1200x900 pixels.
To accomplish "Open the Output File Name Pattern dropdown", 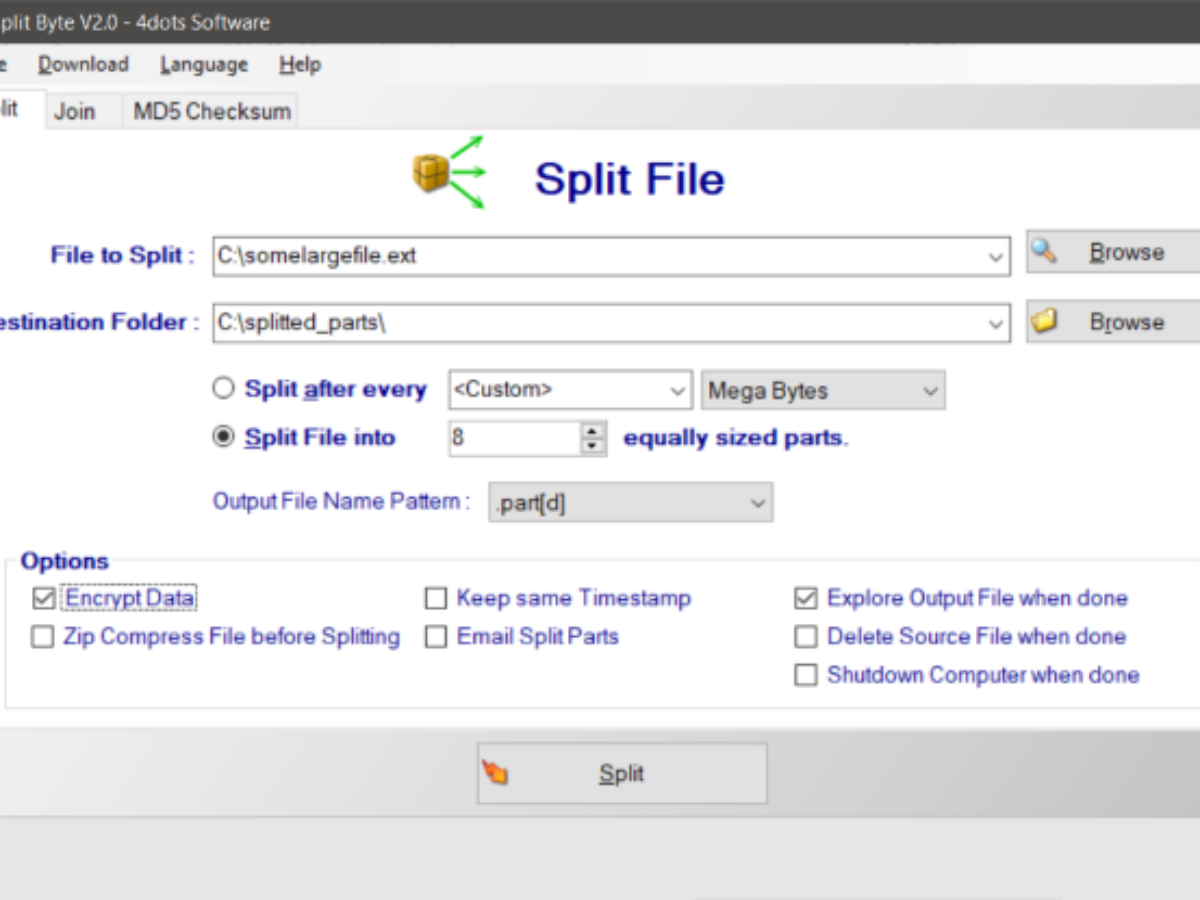I will click(758, 504).
